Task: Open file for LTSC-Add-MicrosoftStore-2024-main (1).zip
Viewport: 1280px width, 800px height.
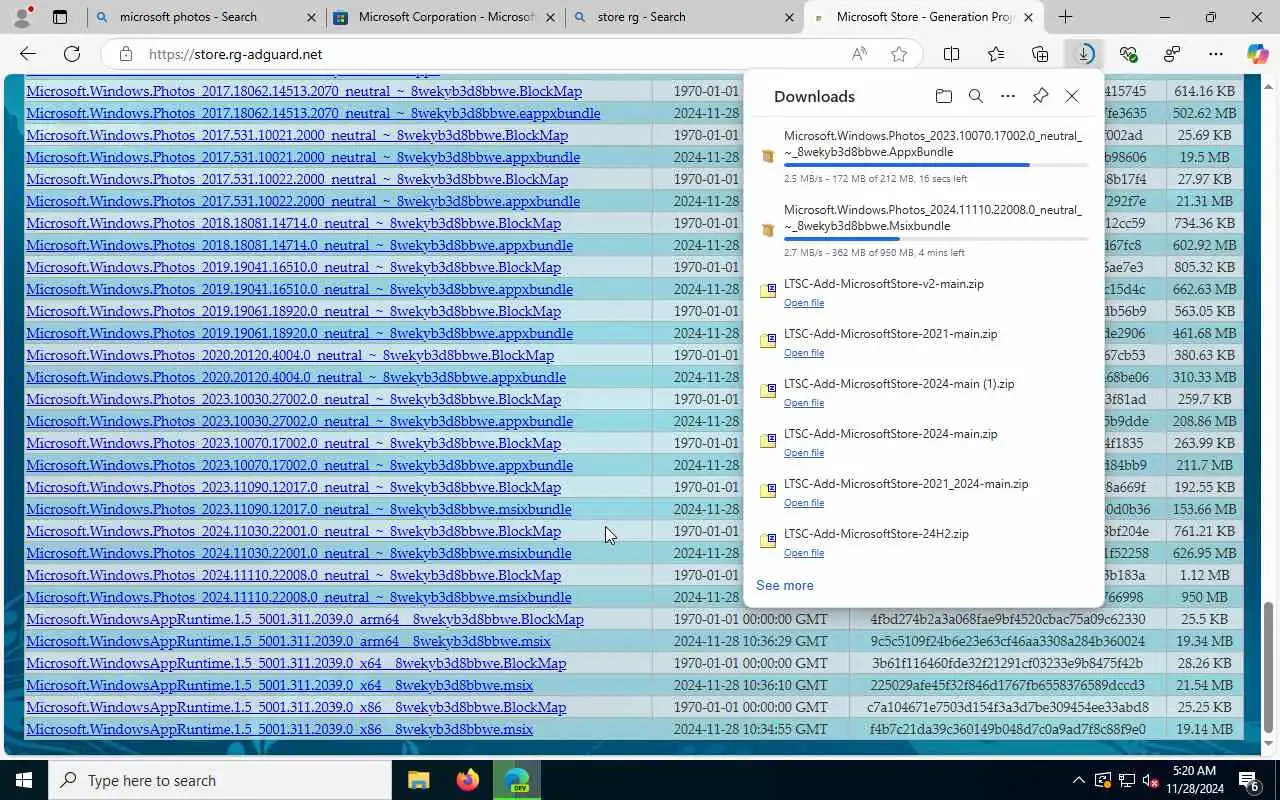Action: (804, 403)
